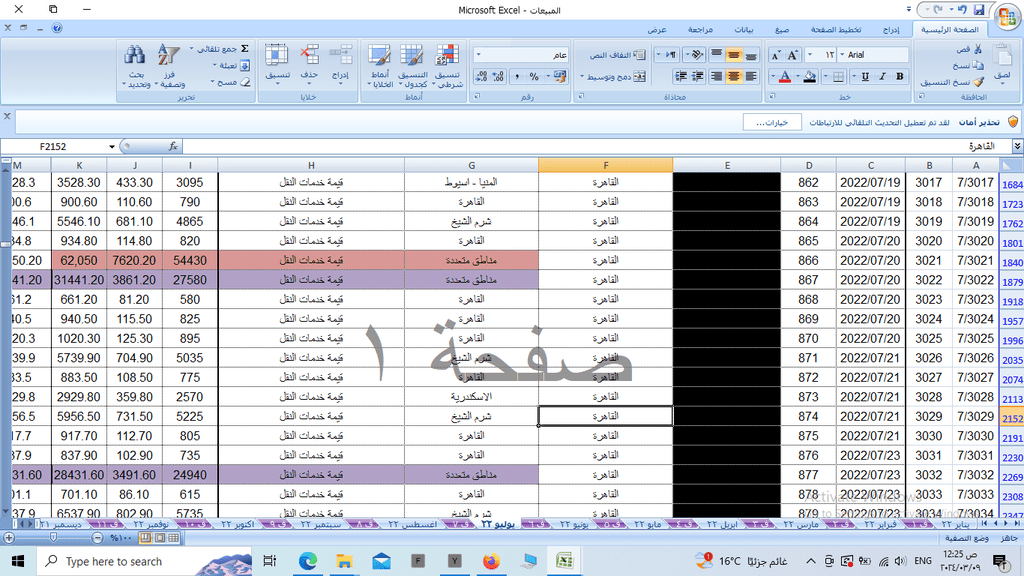1024x576 pixels.
Task: Open the اغسطس ٢٢ sheet tab
Action: [x=413, y=524]
